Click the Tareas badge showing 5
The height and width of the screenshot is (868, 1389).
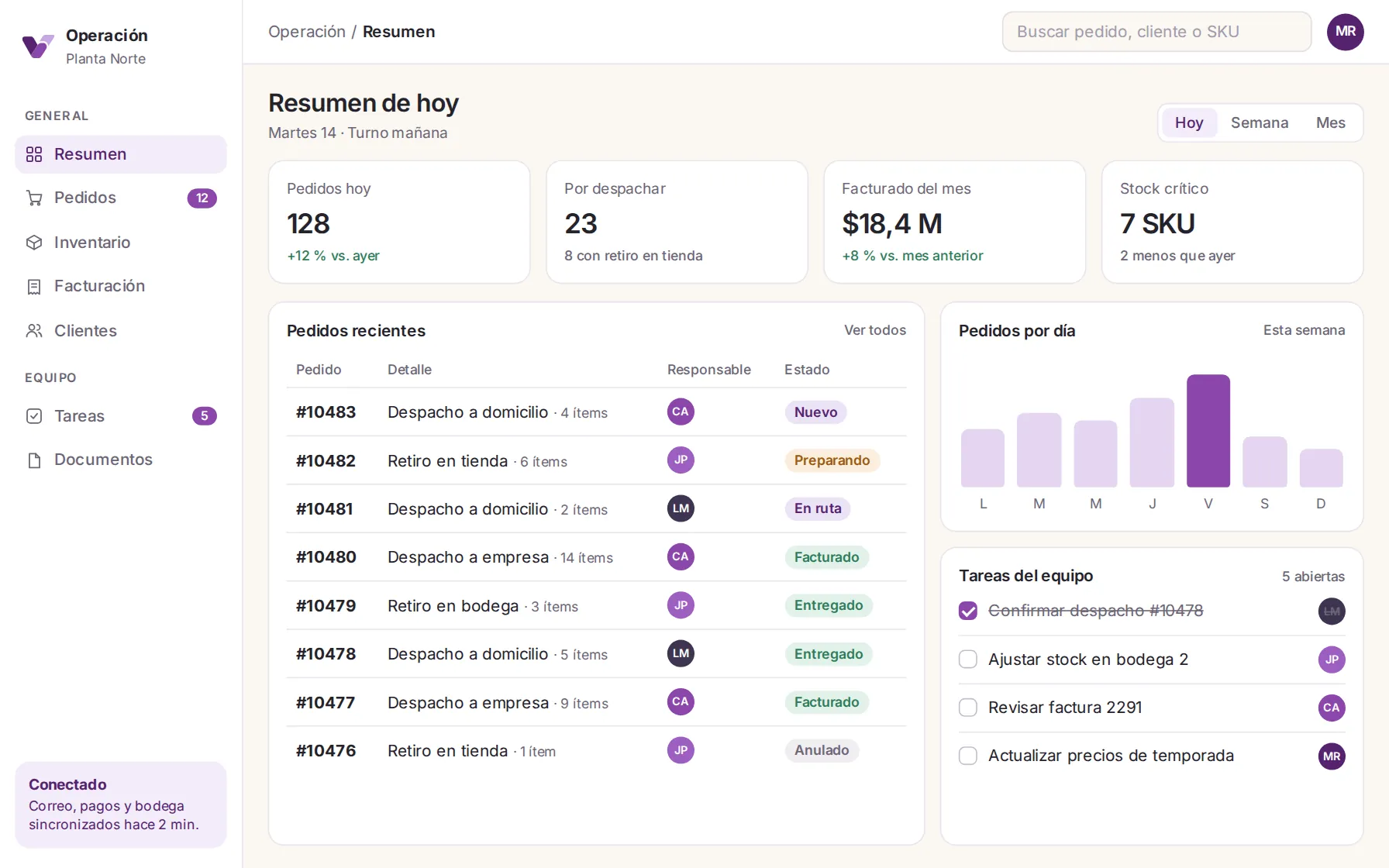(205, 416)
